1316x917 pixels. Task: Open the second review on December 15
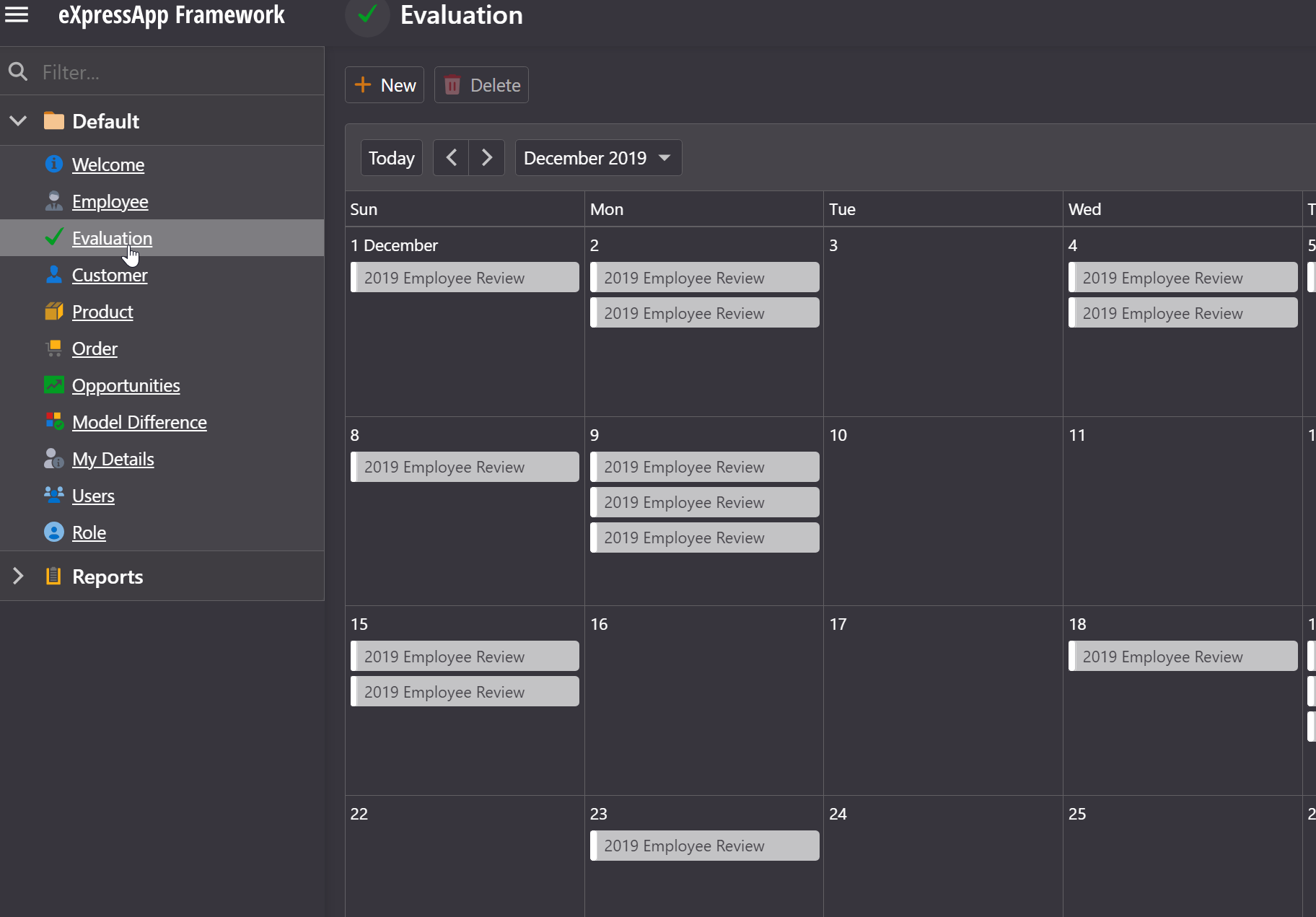point(465,692)
